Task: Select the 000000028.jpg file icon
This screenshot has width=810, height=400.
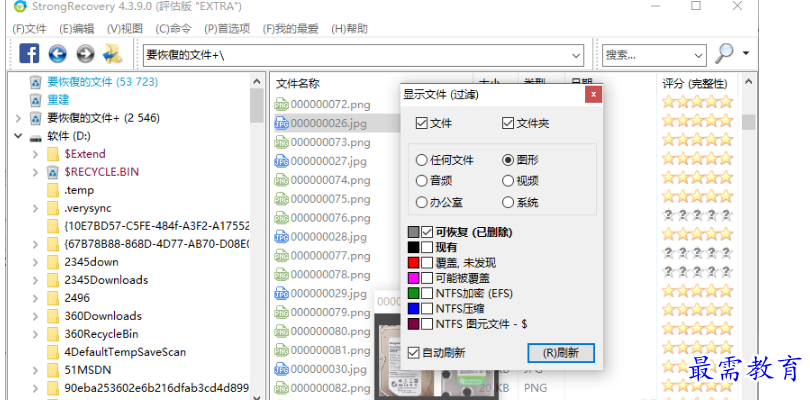Action: tap(281, 237)
